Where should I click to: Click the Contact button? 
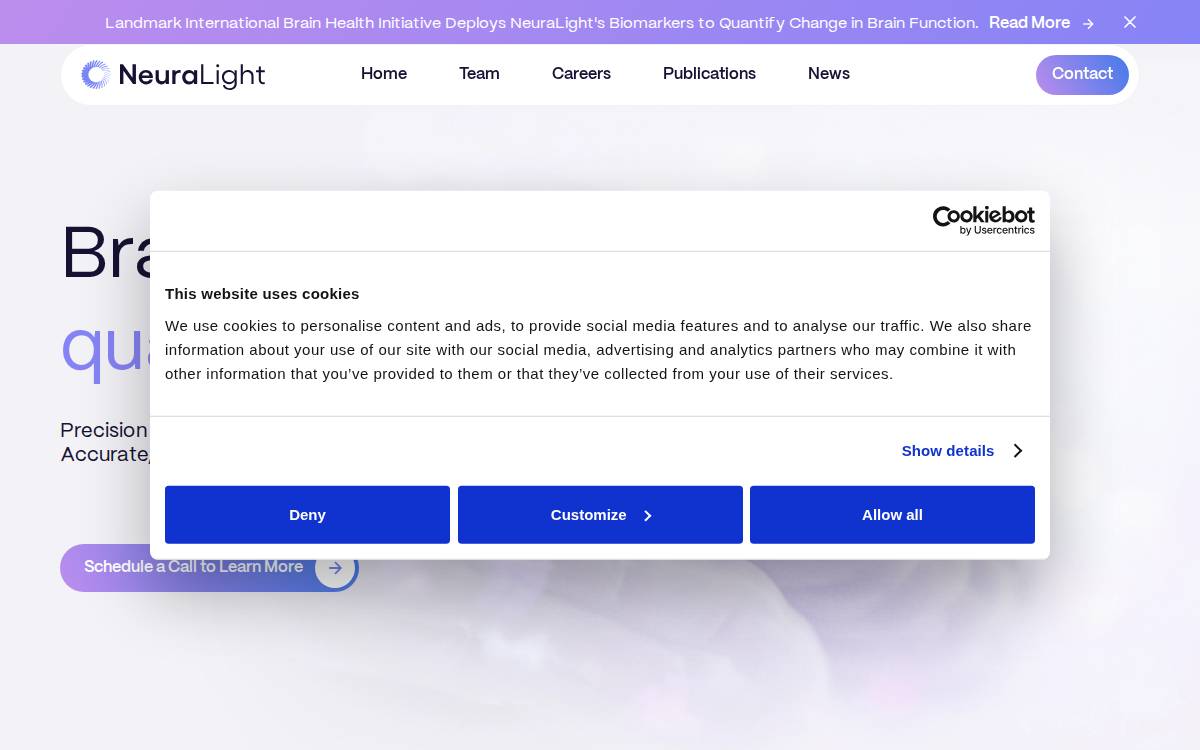(1082, 75)
